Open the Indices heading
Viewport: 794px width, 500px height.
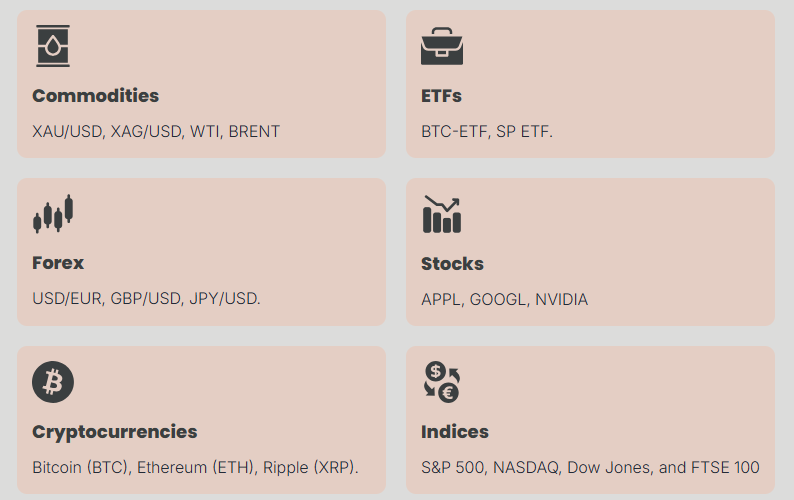pyautogui.click(x=455, y=432)
